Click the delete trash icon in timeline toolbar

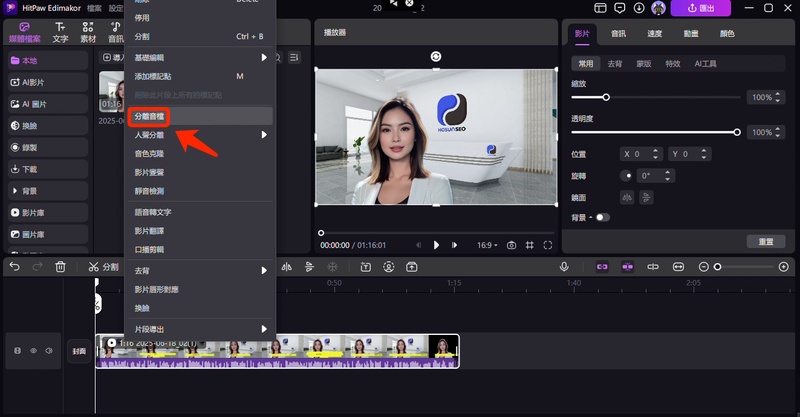pos(61,267)
